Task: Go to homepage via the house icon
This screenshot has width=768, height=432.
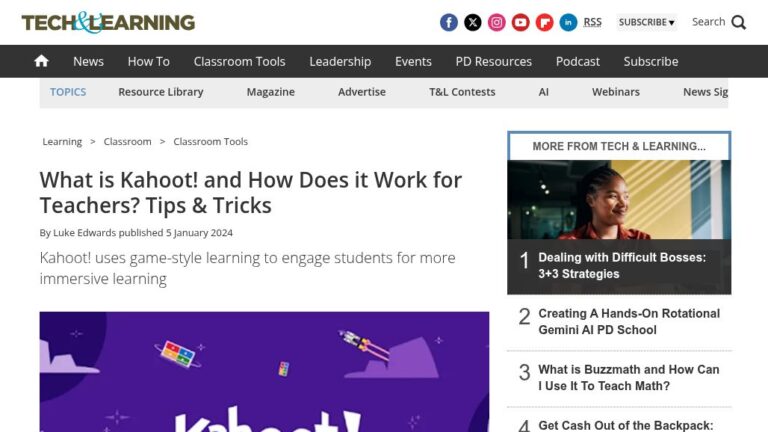Action: (42, 61)
